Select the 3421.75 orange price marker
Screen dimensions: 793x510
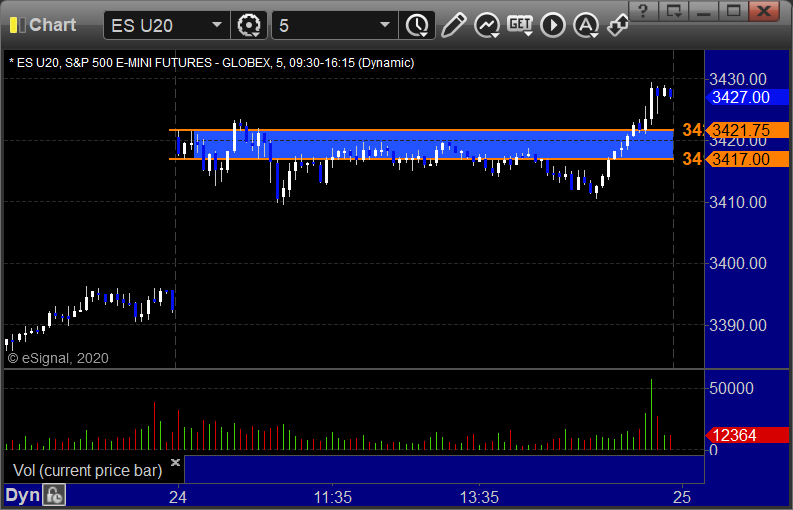click(x=746, y=130)
